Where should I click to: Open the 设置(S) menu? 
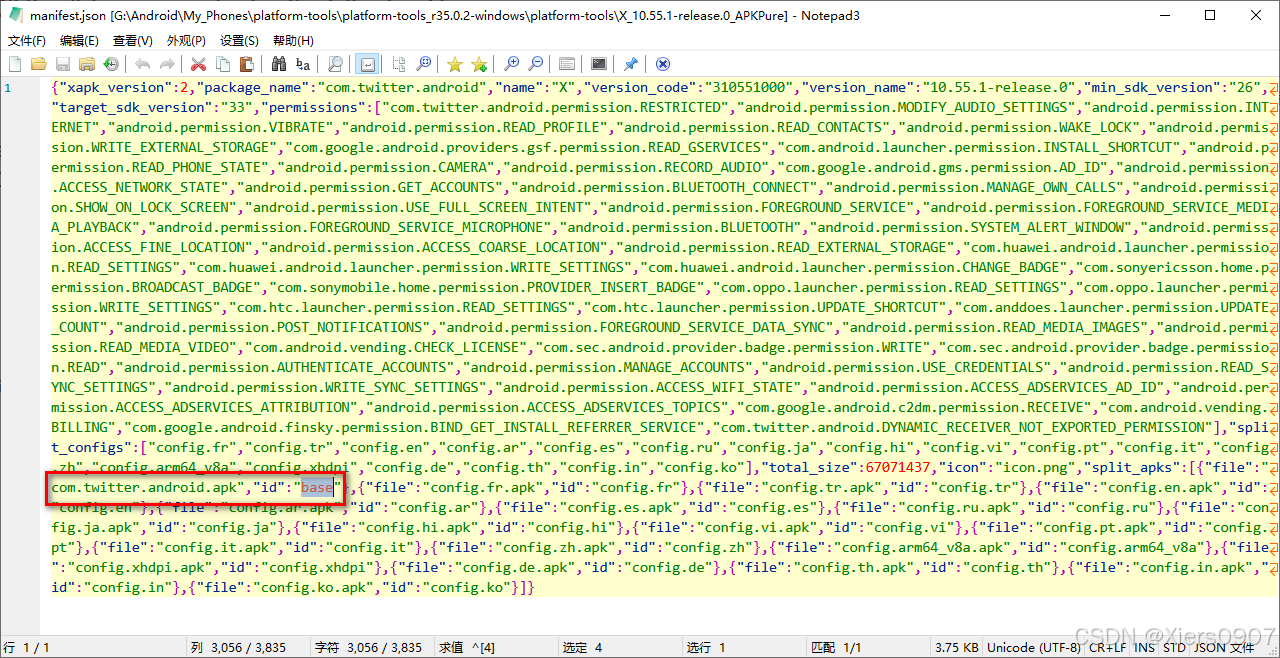tap(239, 40)
